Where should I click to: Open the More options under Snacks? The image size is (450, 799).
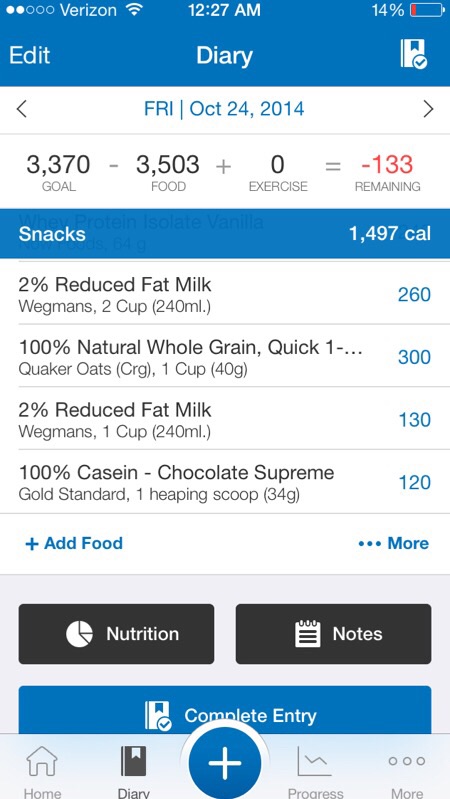tap(393, 543)
